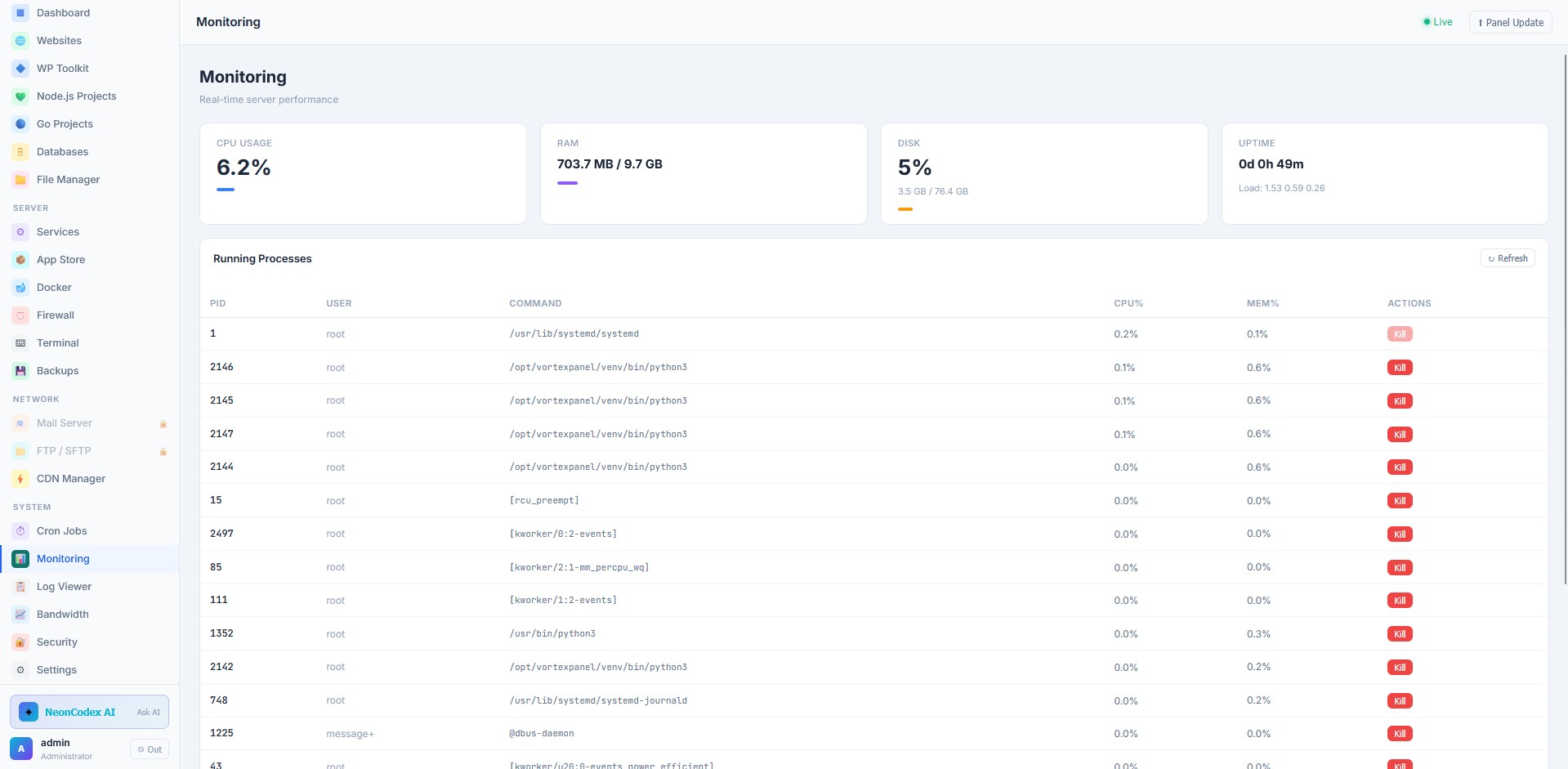This screenshot has height=769, width=1568.
Task: Click the [kworker/2:1-mm_percpu_wq] command
Action: point(579,568)
